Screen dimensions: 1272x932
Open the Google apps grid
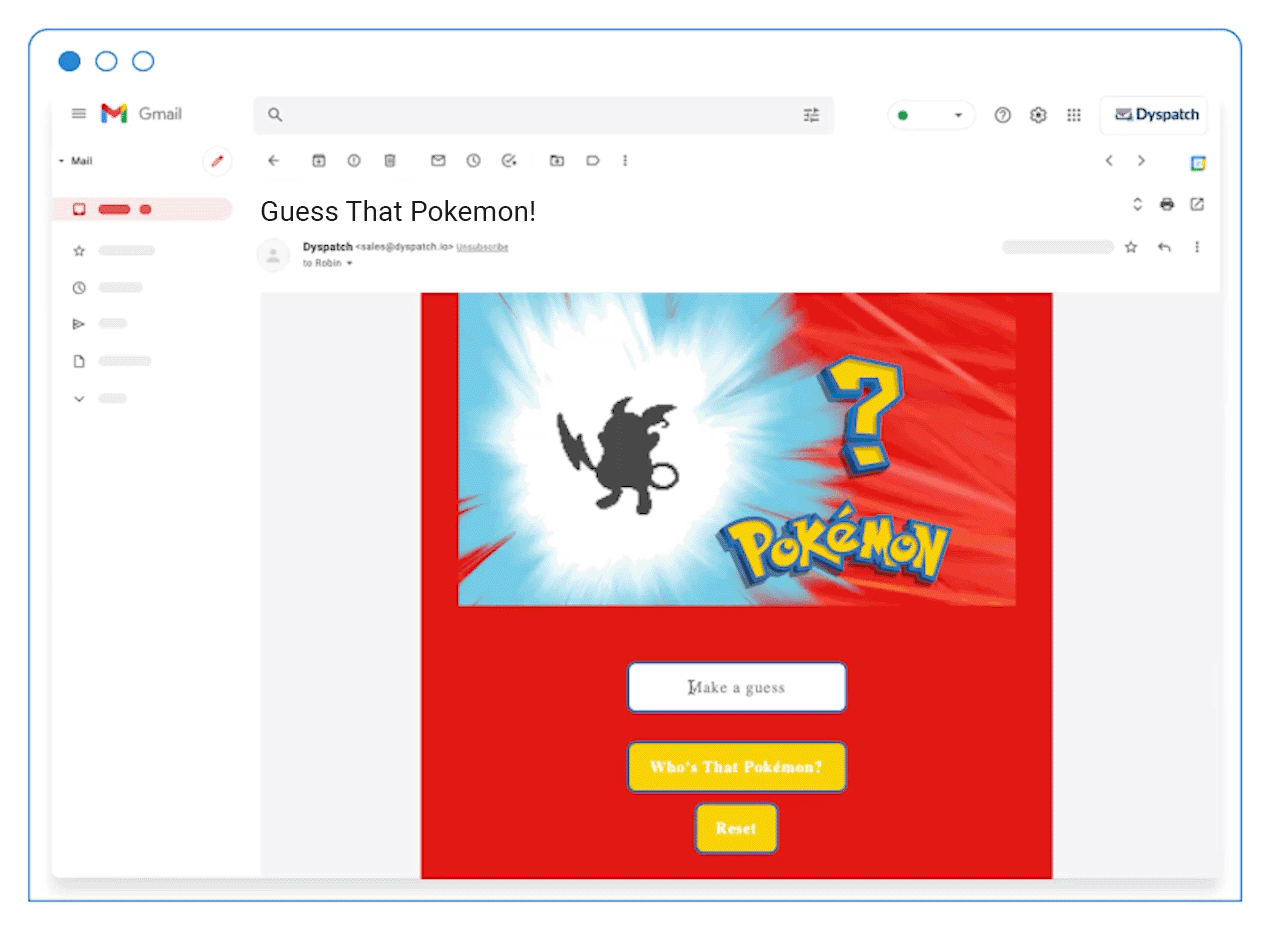point(1074,115)
